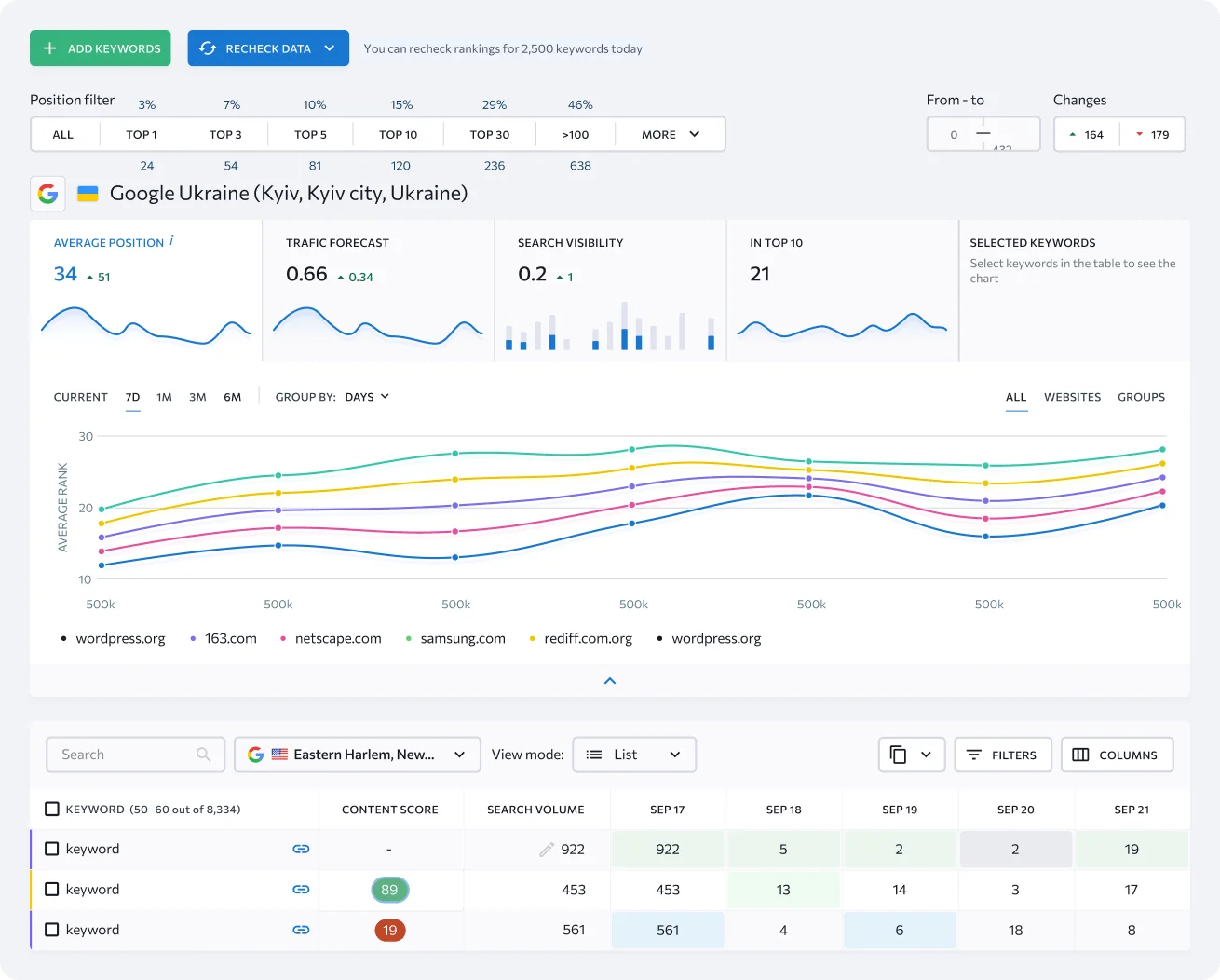Switch to the WEBSITES tab above the chart
1220x980 pixels.
(x=1072, y=396)
